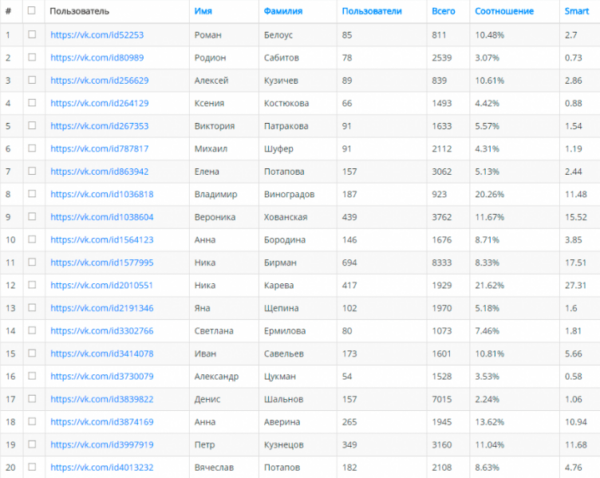This screenshot has width=600, height=478.
Task: Visit the vk.com/id3997919 profile link
Action: [102, 445]
